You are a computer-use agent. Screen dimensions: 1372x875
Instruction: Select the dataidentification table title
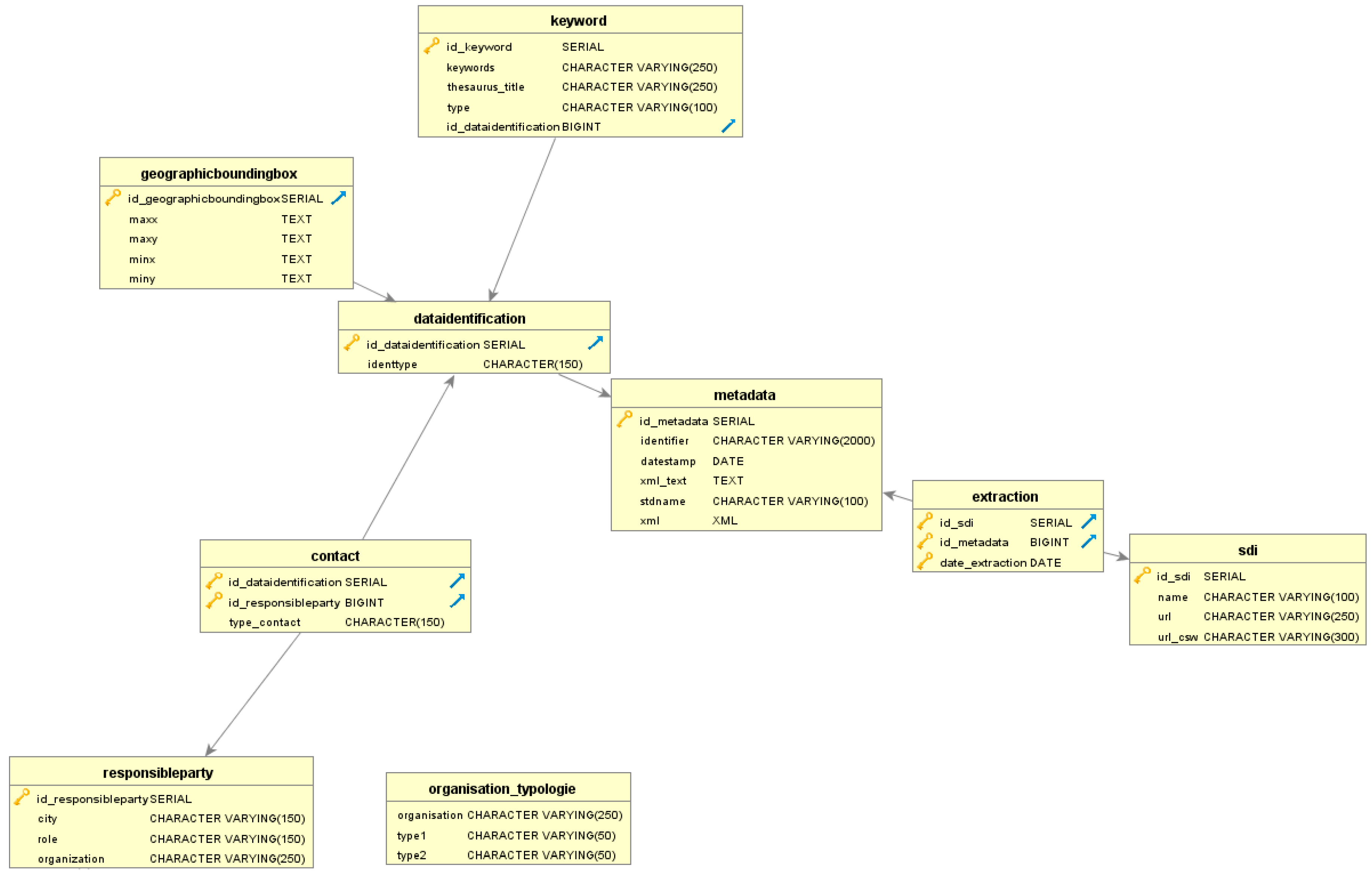point(469,318)
